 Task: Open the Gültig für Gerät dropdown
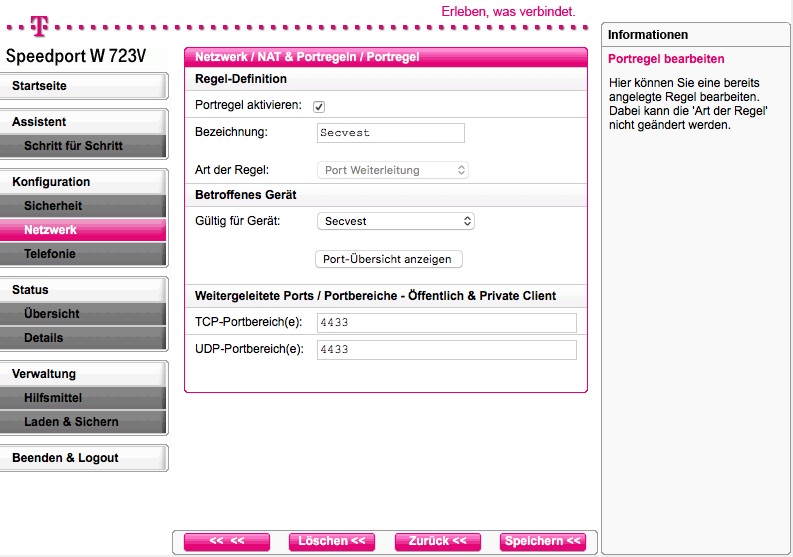(395, 221)
